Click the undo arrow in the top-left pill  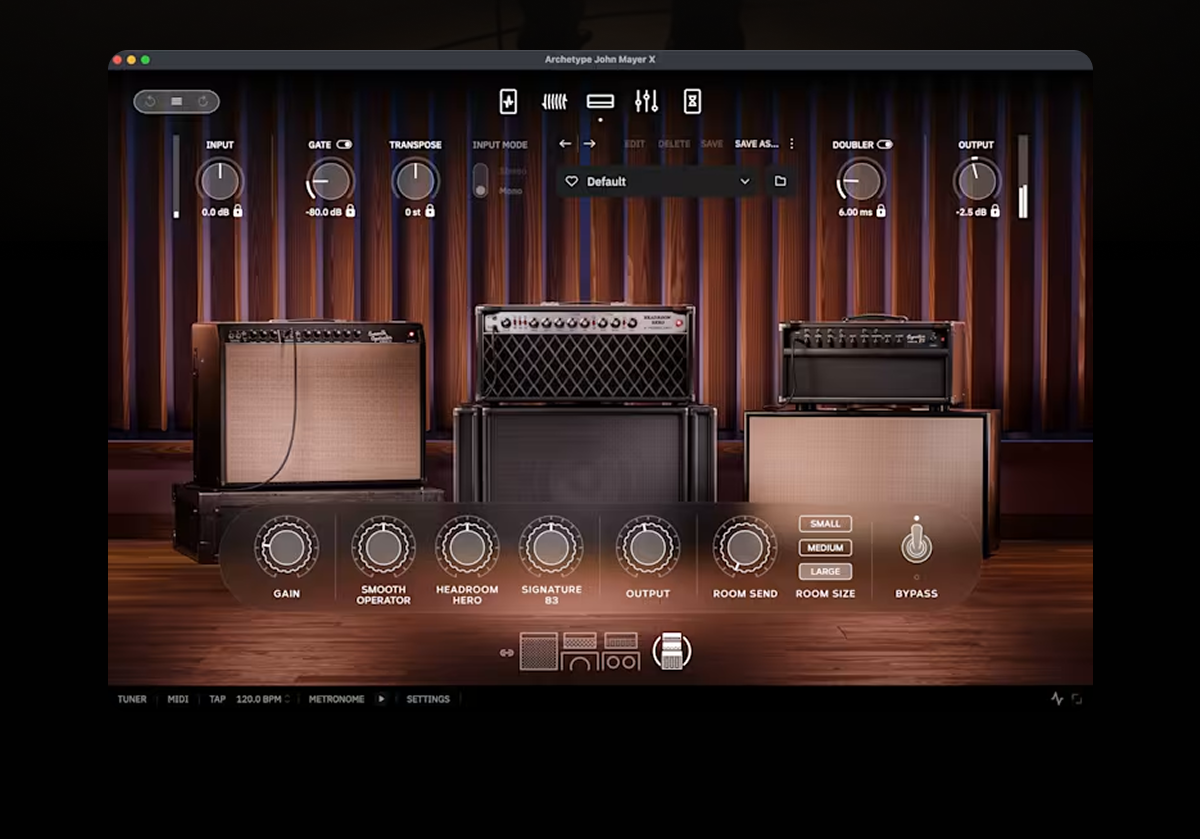(150, 102)
